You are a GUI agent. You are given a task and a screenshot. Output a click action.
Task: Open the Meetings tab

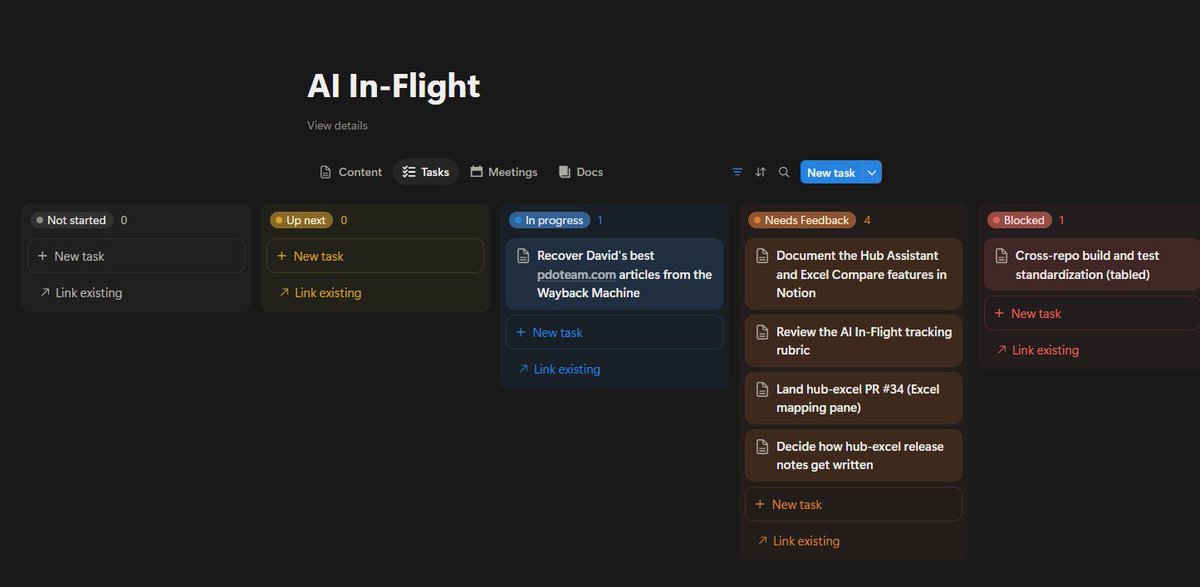504,172
